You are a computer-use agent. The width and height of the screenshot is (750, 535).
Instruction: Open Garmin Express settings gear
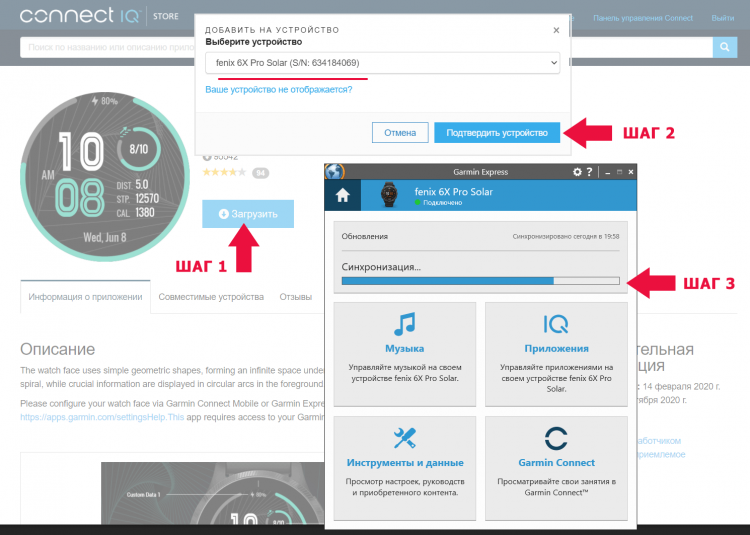pos(577,172)
